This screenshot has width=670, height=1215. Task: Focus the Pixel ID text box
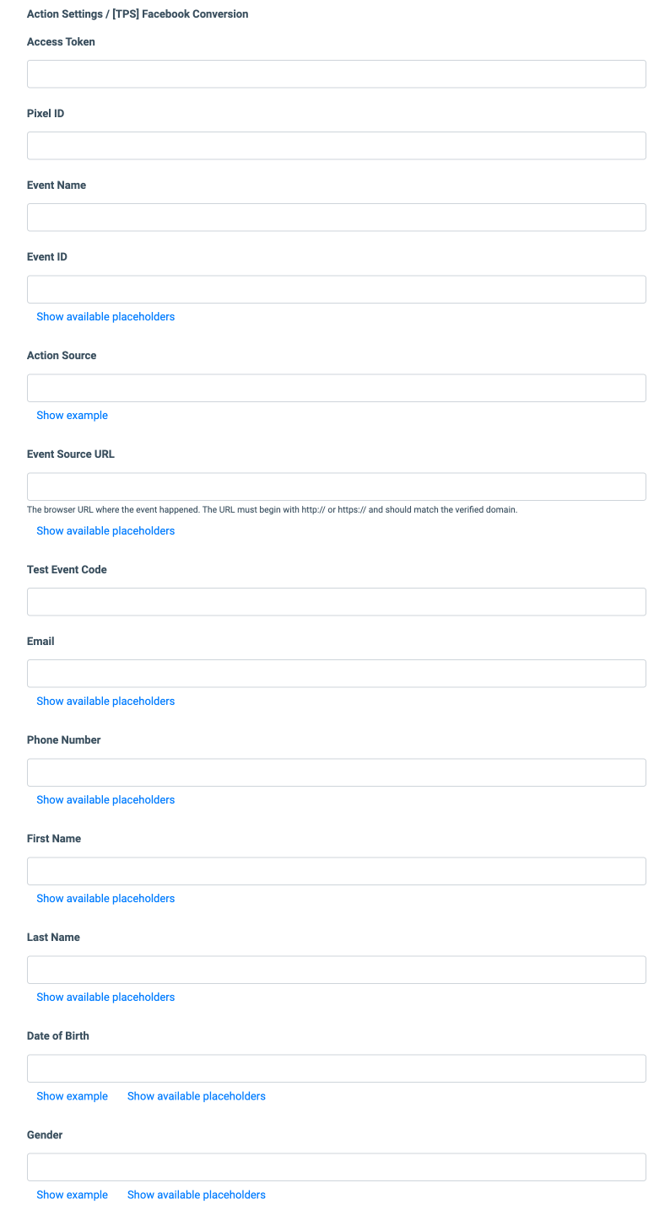click(x=336, y=146)
